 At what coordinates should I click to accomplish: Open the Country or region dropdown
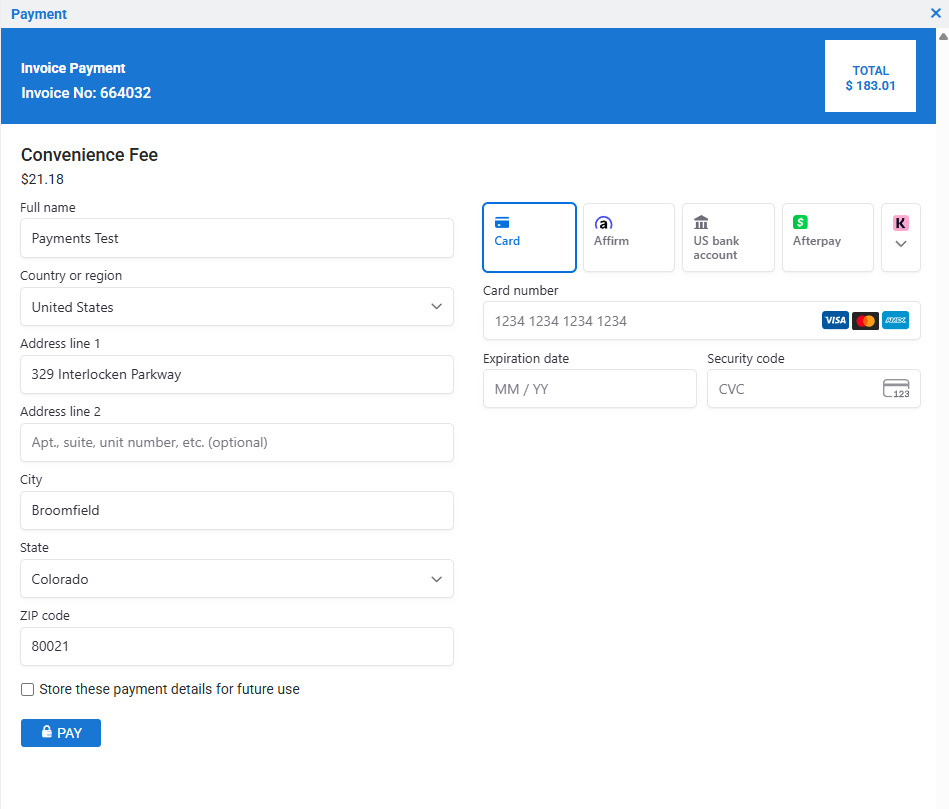point(236,307)
